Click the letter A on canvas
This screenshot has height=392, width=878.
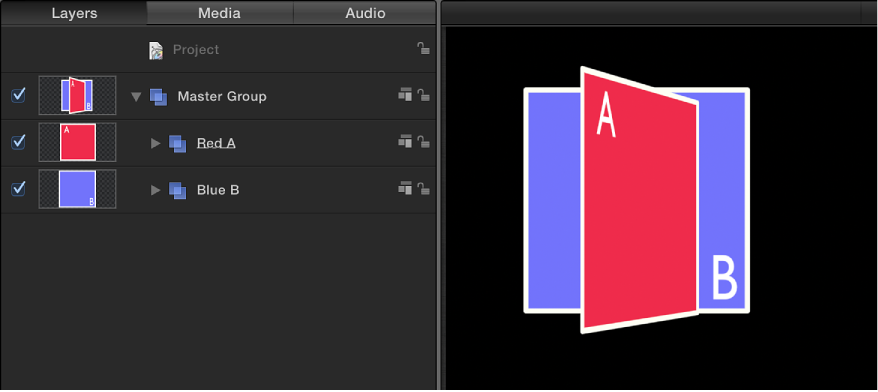(x=606, y=115)
